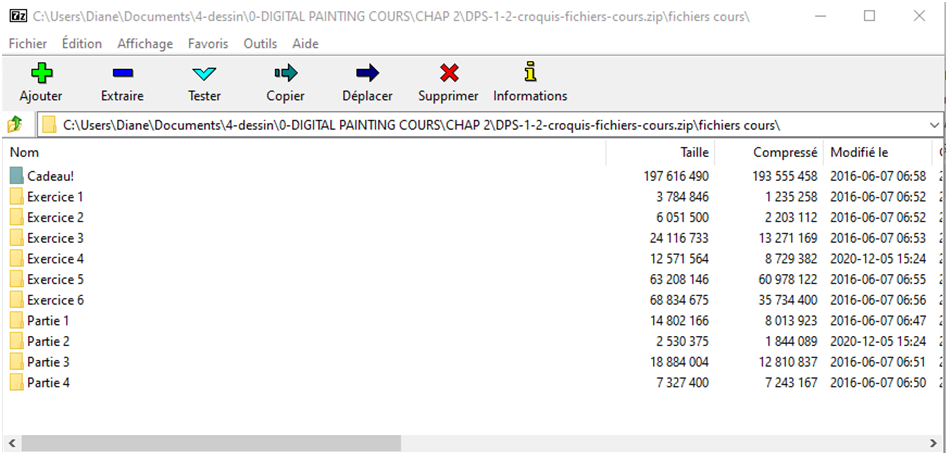Select the Exercice 3 row name
Screen dimensions: 949x455
point(55,238)
